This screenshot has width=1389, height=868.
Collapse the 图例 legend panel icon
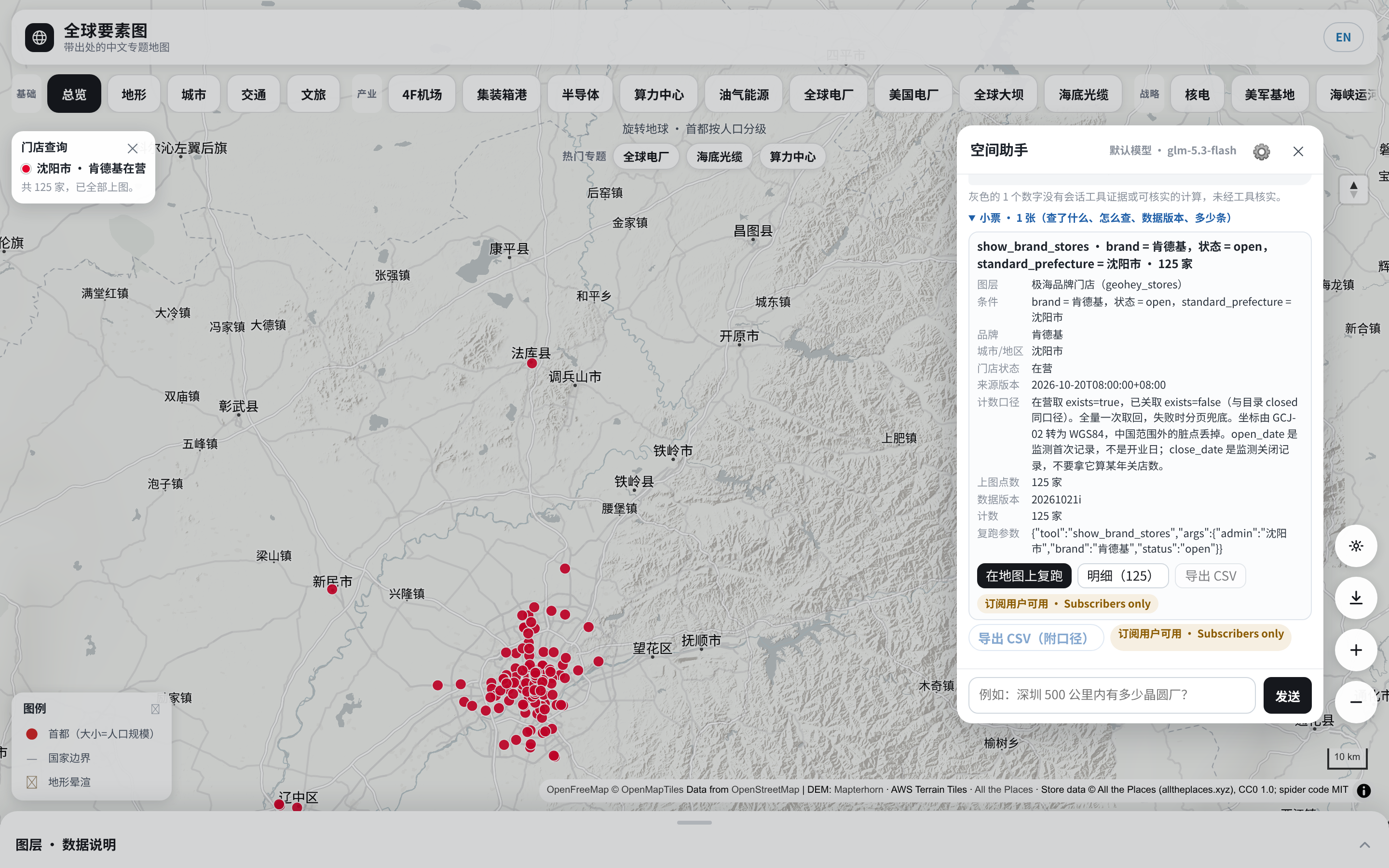pyautogui.click(x=155, y=709)
